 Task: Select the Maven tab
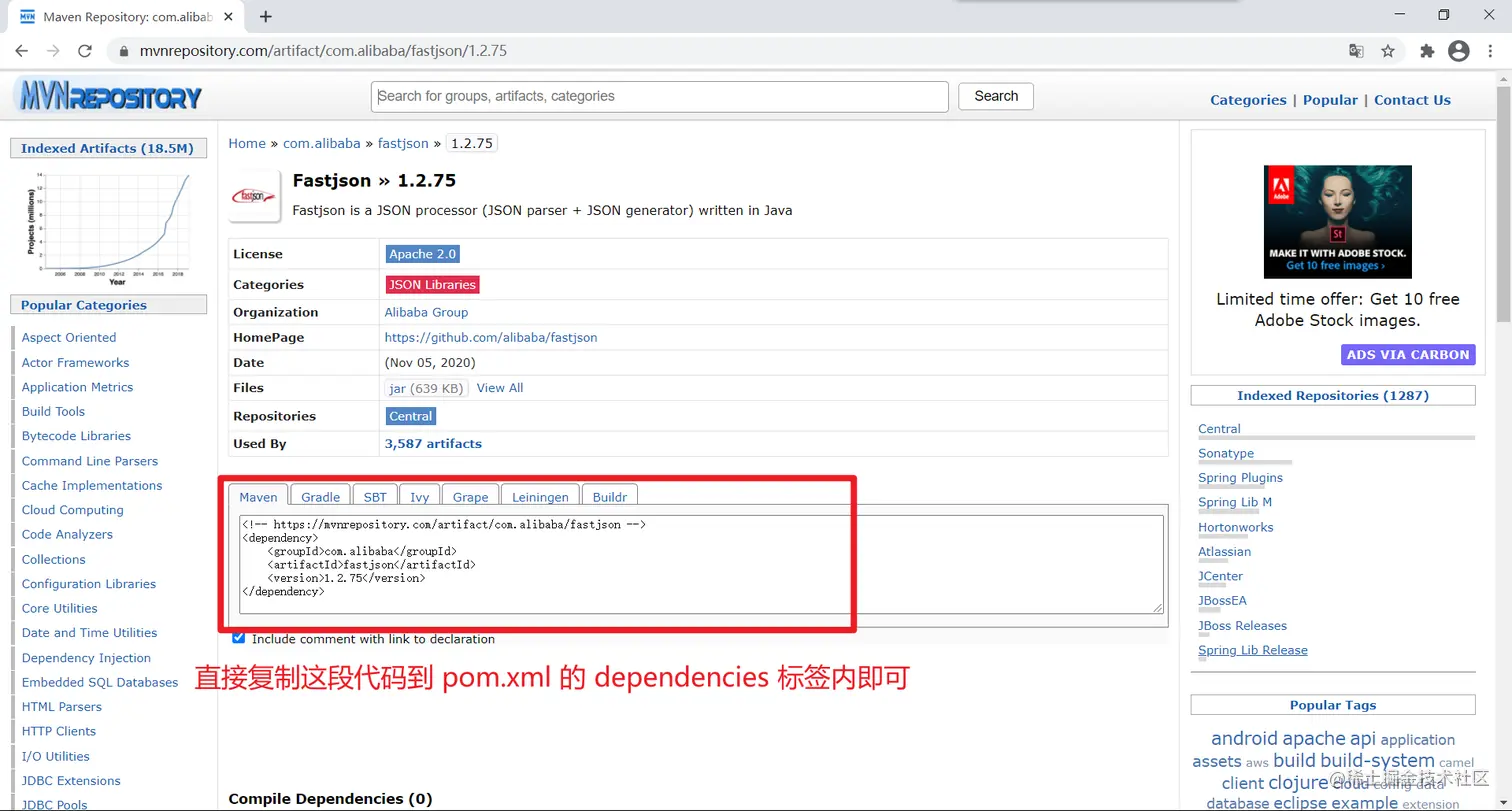(258, 496)
